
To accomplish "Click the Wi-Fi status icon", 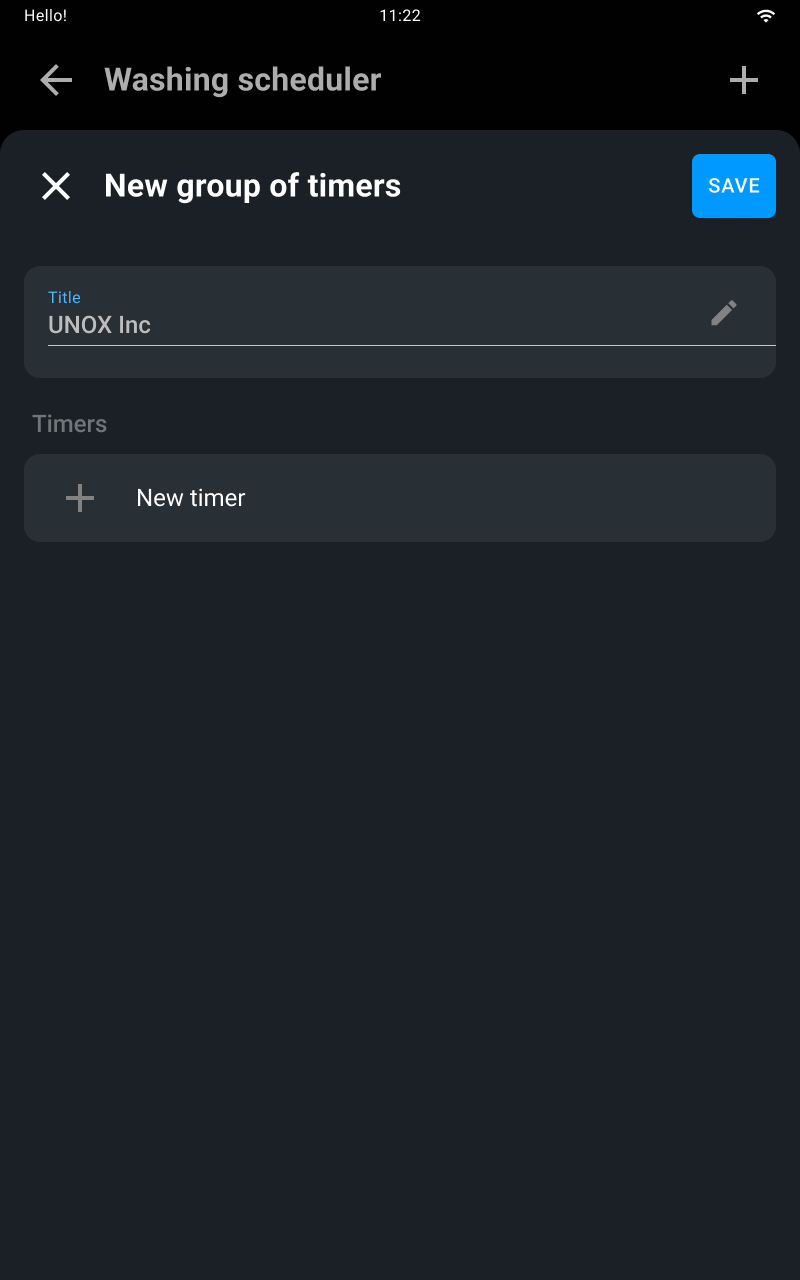I will tap(766, 16).
